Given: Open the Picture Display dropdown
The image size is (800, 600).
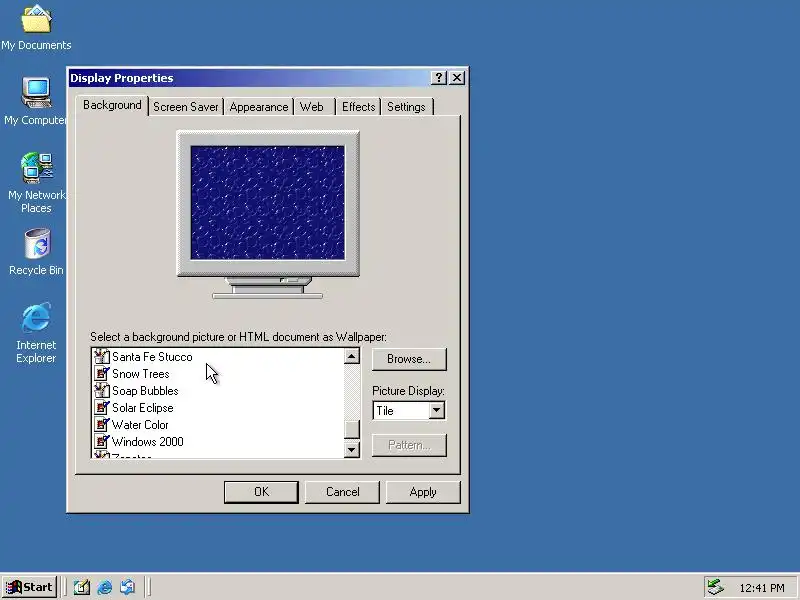Looking at the screenshot, I should tap(437, 411).
